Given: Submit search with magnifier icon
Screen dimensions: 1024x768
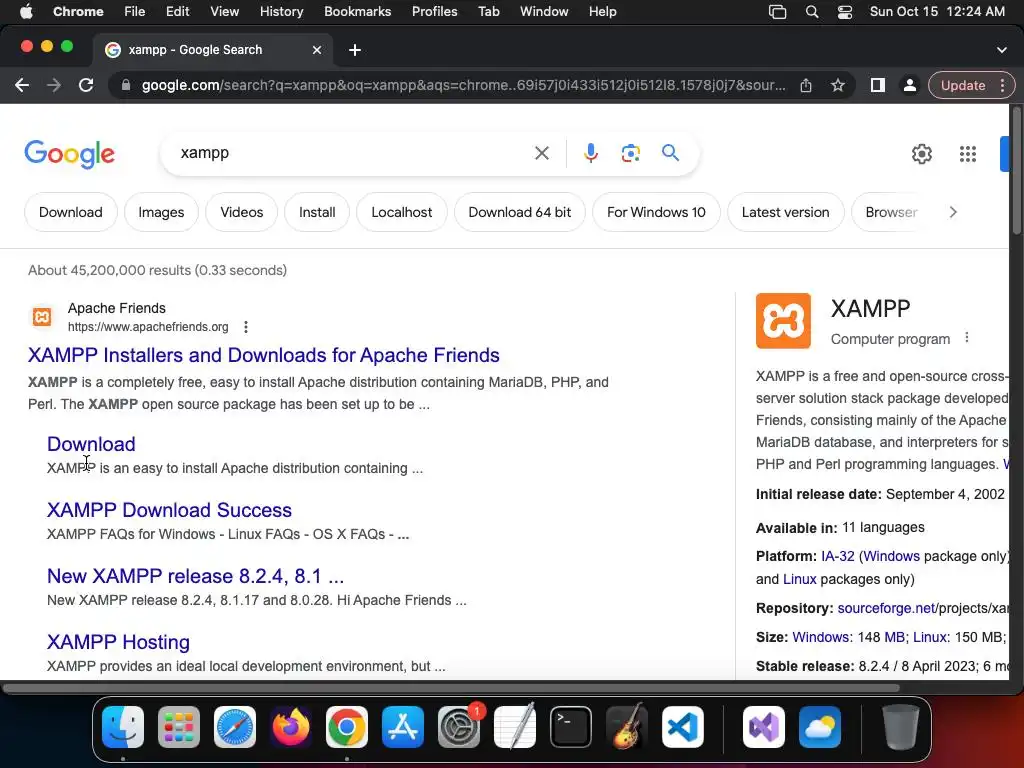Looking at the screenshot, I should point(670,153).
